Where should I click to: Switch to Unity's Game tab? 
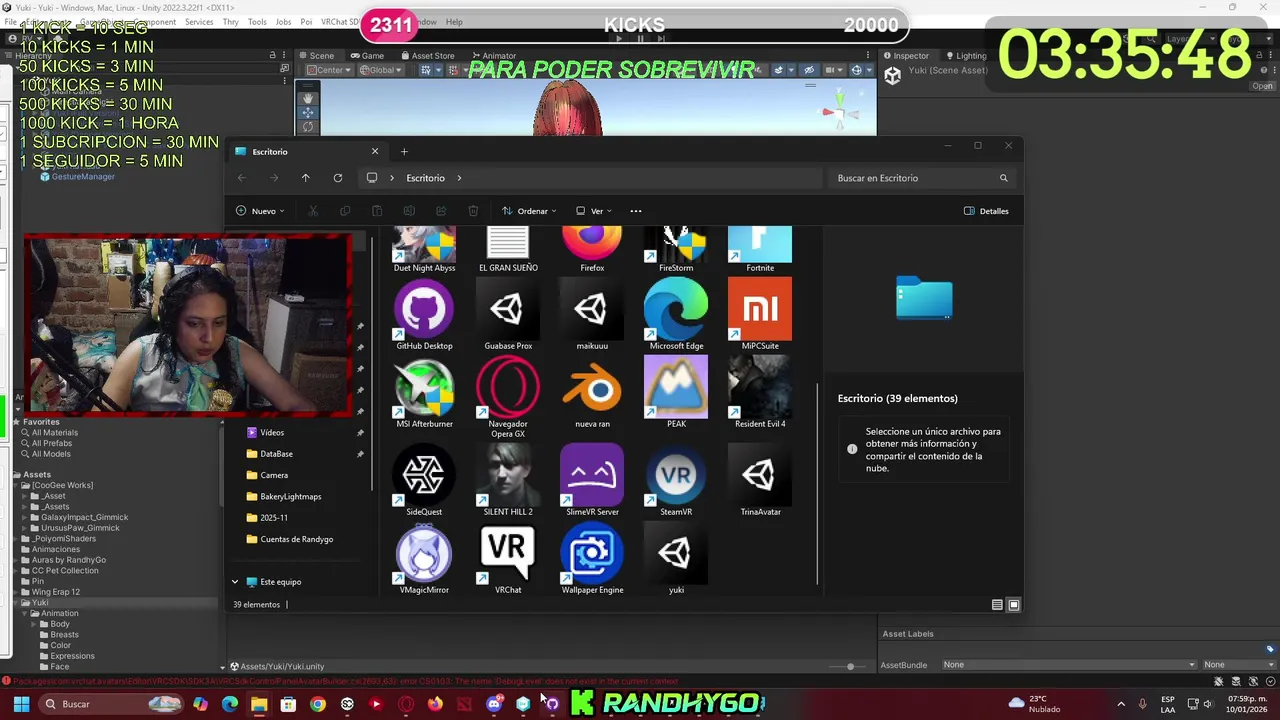[366, 56]
